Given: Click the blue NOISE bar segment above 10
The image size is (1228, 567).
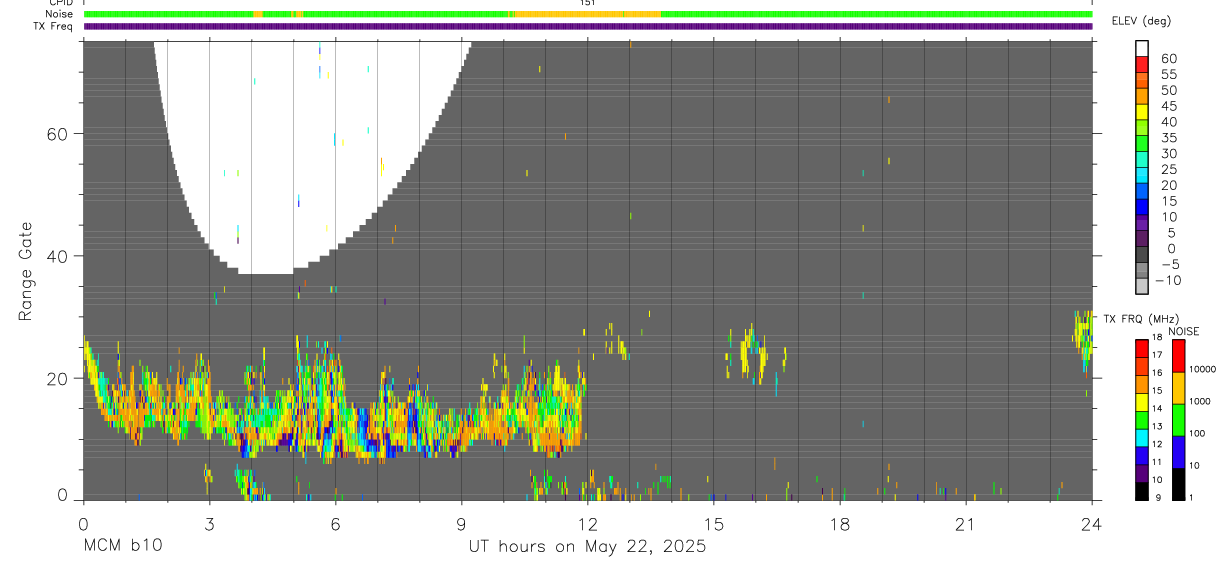Looking at the screenshot, I should [x=1177, y=450].
